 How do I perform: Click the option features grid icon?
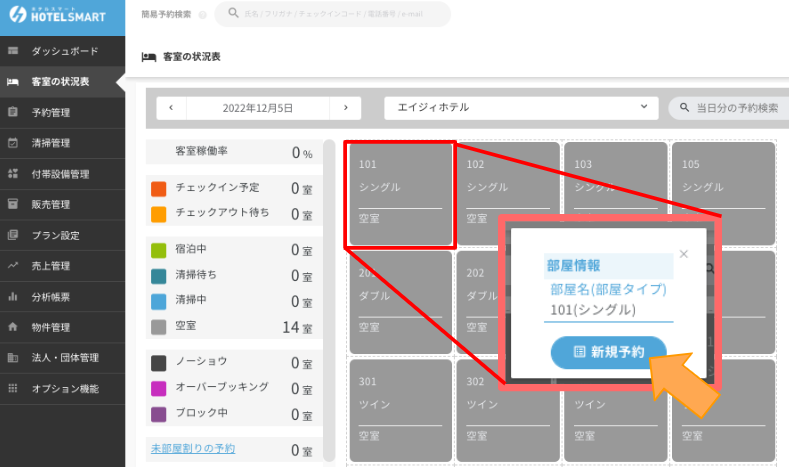13,388
